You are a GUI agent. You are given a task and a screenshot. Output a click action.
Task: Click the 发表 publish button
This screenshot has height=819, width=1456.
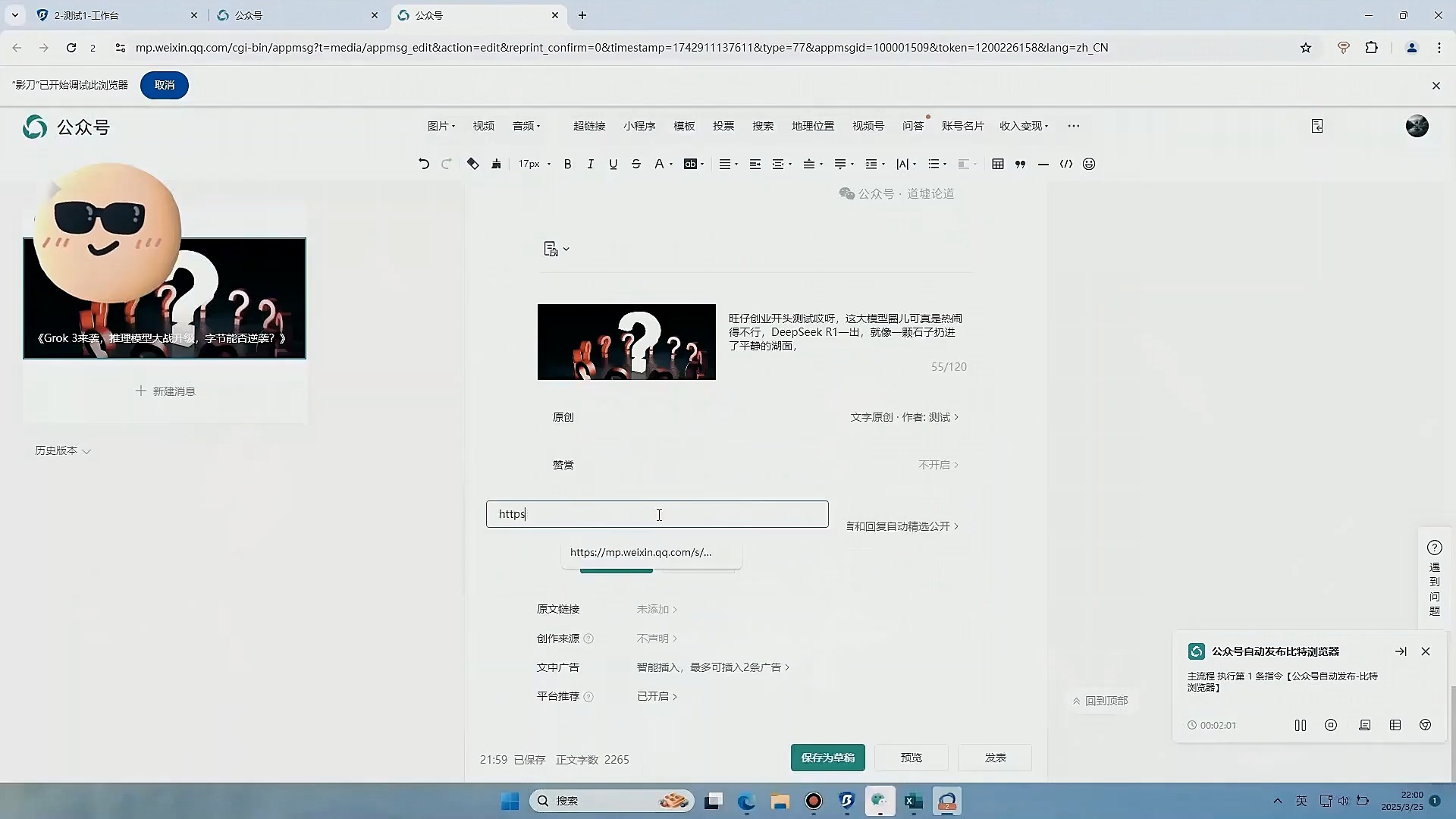[x=994, y=758]
